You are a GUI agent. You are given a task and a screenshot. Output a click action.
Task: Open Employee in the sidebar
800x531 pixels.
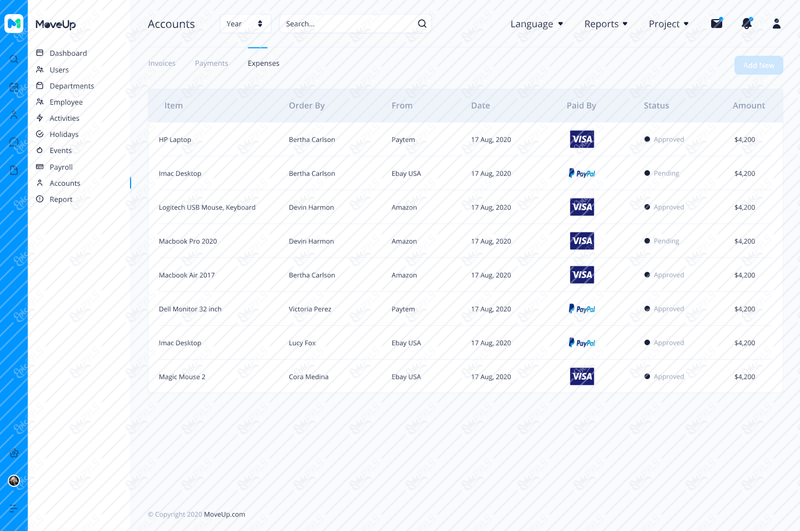66,102
